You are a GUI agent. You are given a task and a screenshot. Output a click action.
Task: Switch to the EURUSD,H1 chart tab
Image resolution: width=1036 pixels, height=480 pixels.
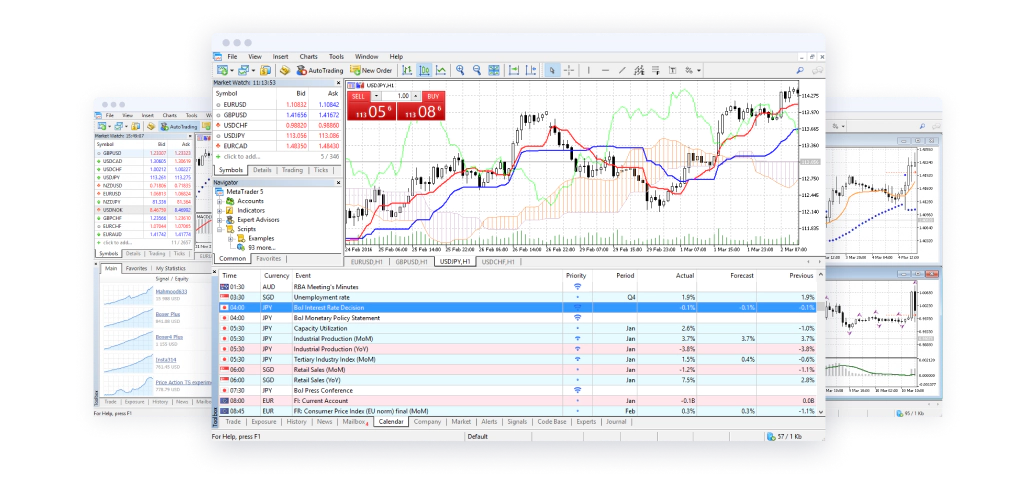tap(367, 261)
